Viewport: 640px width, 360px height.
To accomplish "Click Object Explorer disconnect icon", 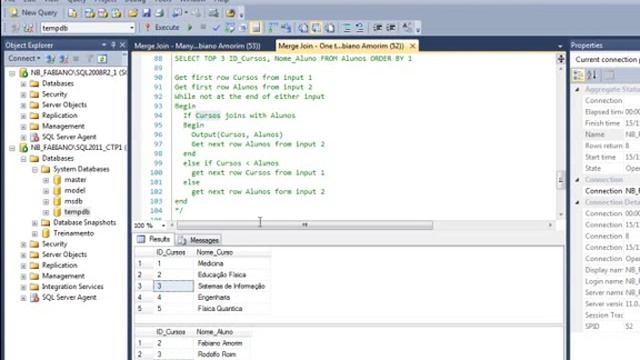I will click(64, 59).
